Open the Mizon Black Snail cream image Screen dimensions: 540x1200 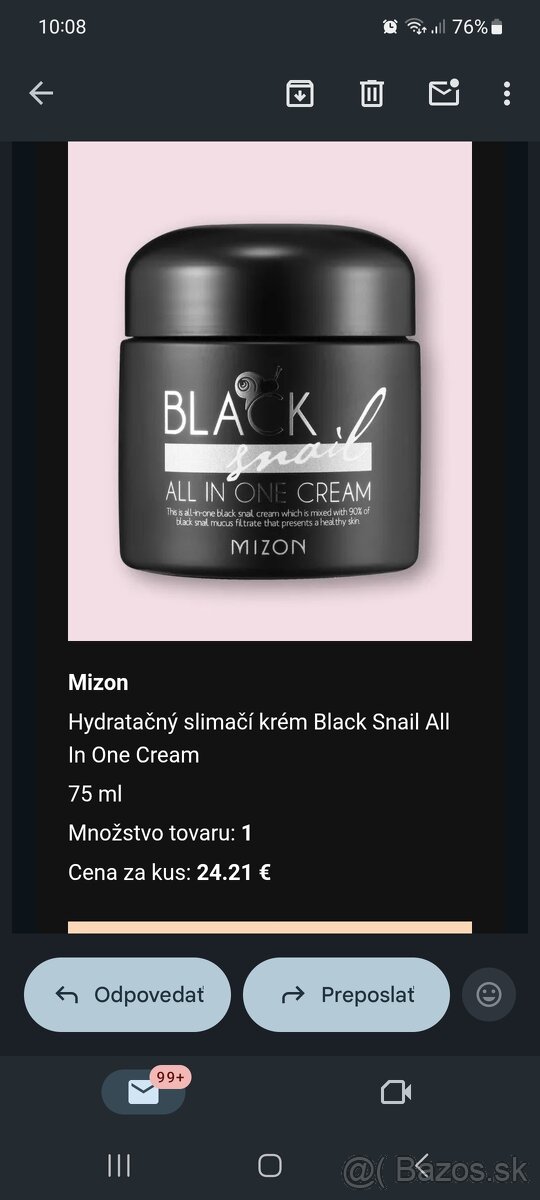pos(270,391)
